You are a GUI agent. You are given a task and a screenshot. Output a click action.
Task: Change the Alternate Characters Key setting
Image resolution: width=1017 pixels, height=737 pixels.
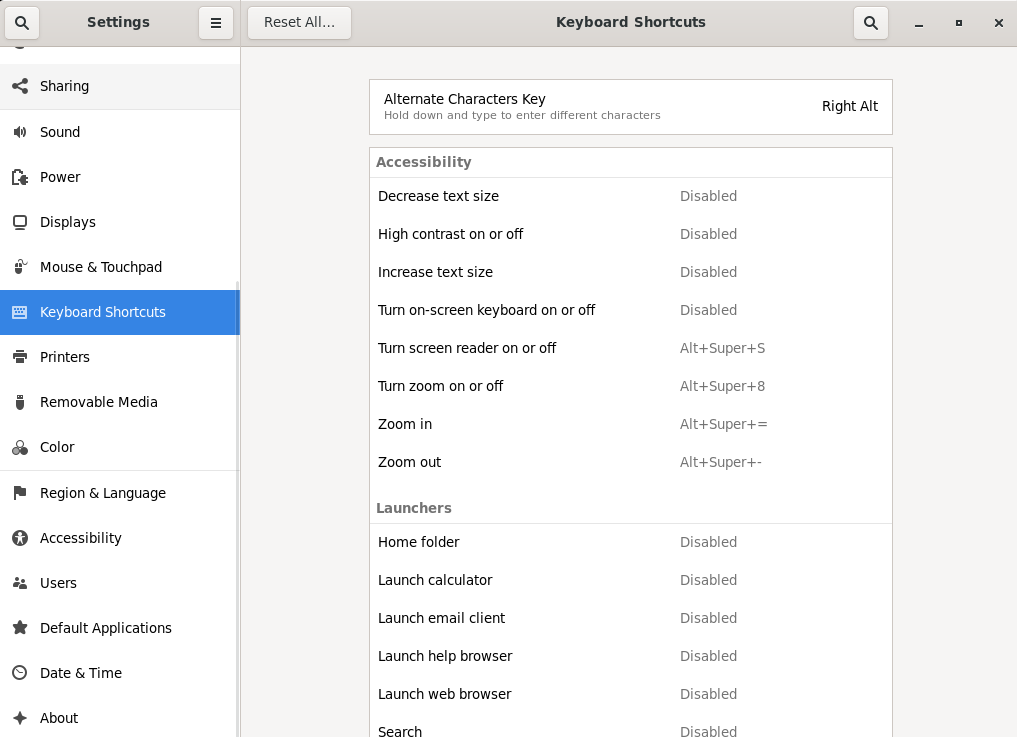coord(630,107)
